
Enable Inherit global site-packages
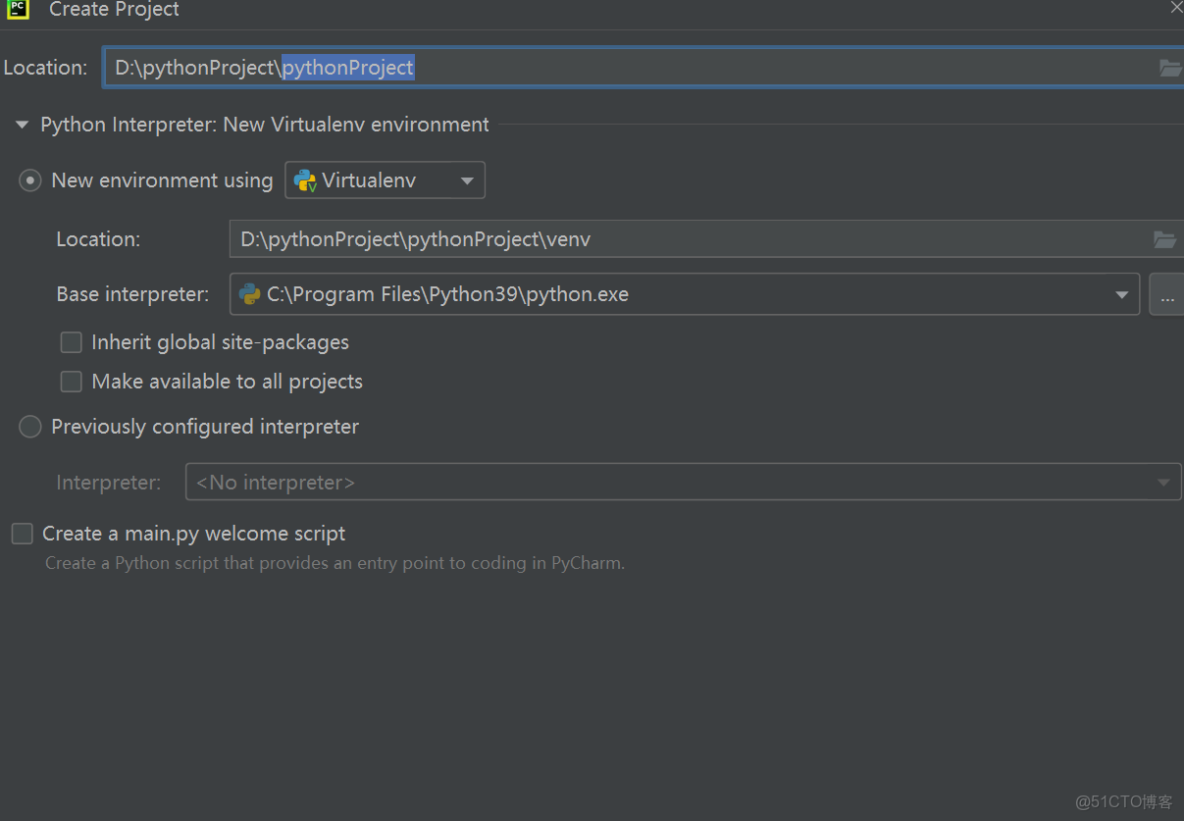click(x=71, y=342)
